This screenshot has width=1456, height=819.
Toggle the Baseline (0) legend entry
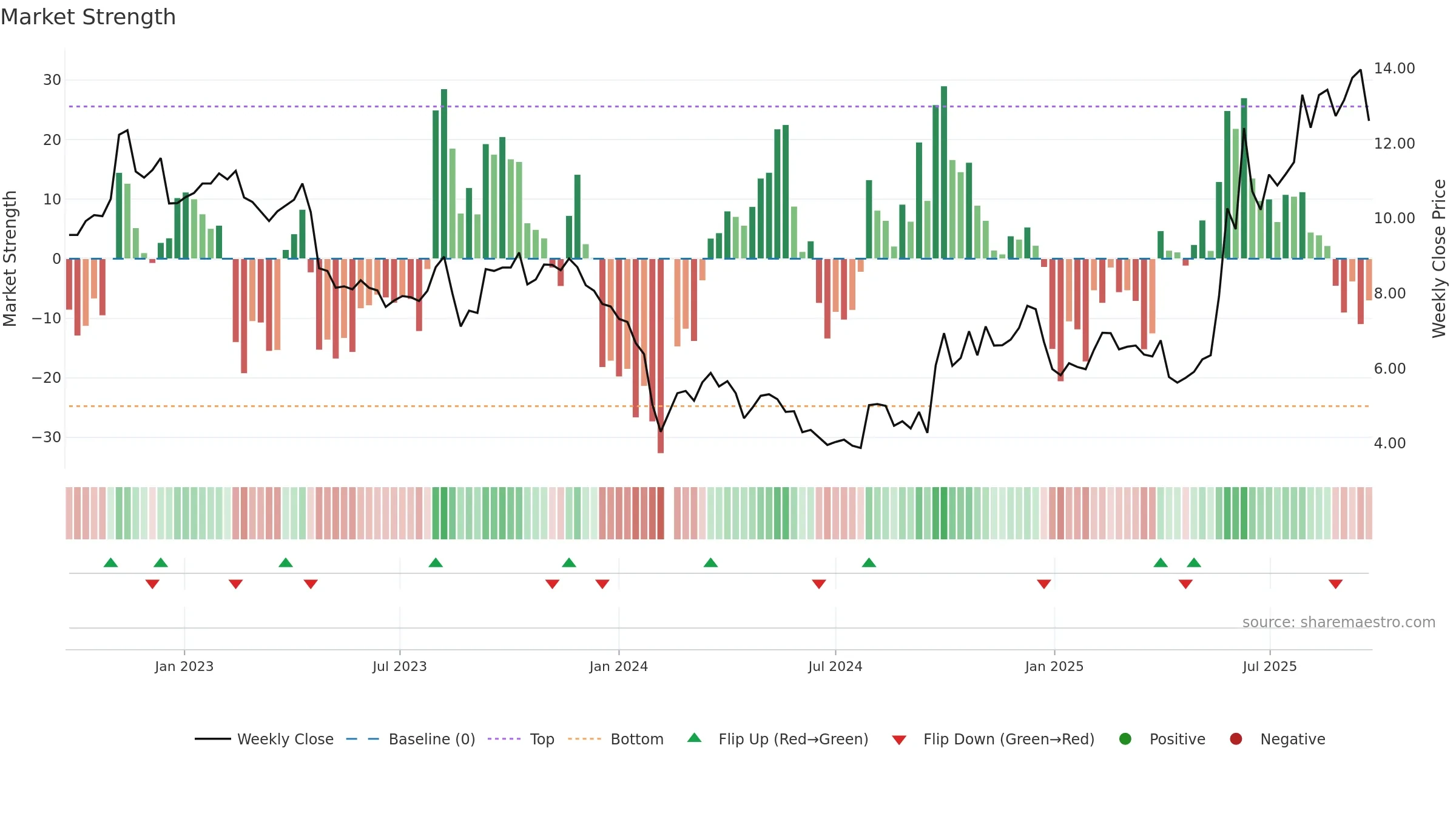(411, 739)
